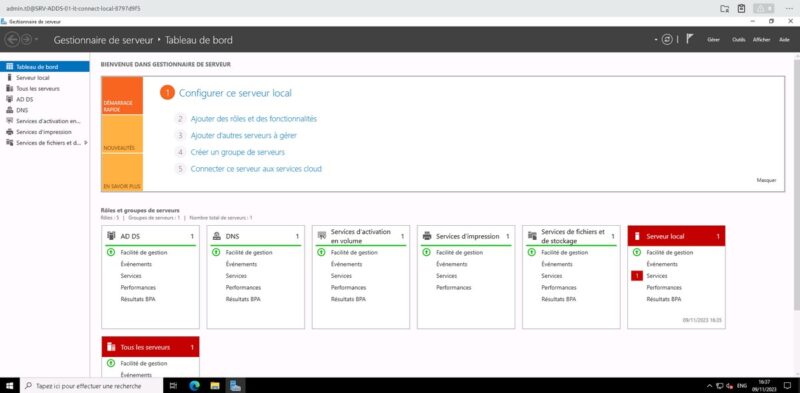Click Connecter ce serveur aux services cloud
This screenshot has width=800, height=393.
[256, 169]
